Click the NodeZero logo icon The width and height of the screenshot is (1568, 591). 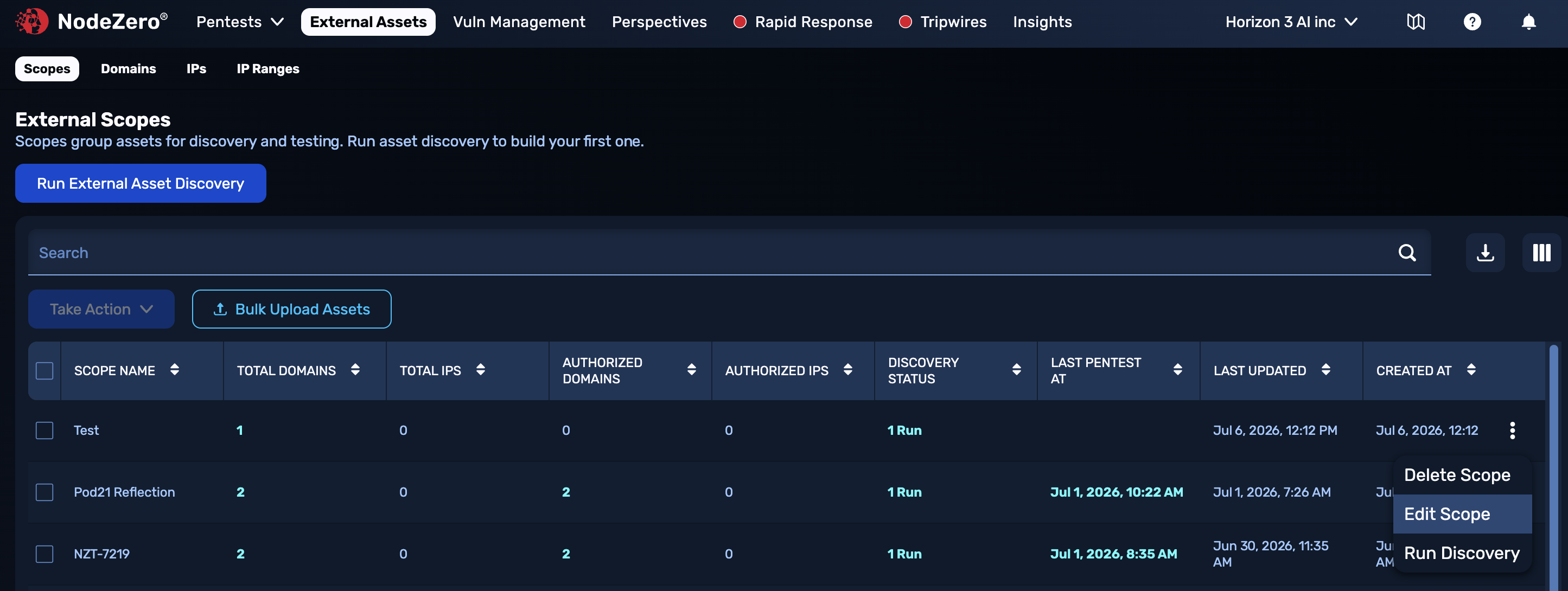pyautogui.click(x=31, y=22)
